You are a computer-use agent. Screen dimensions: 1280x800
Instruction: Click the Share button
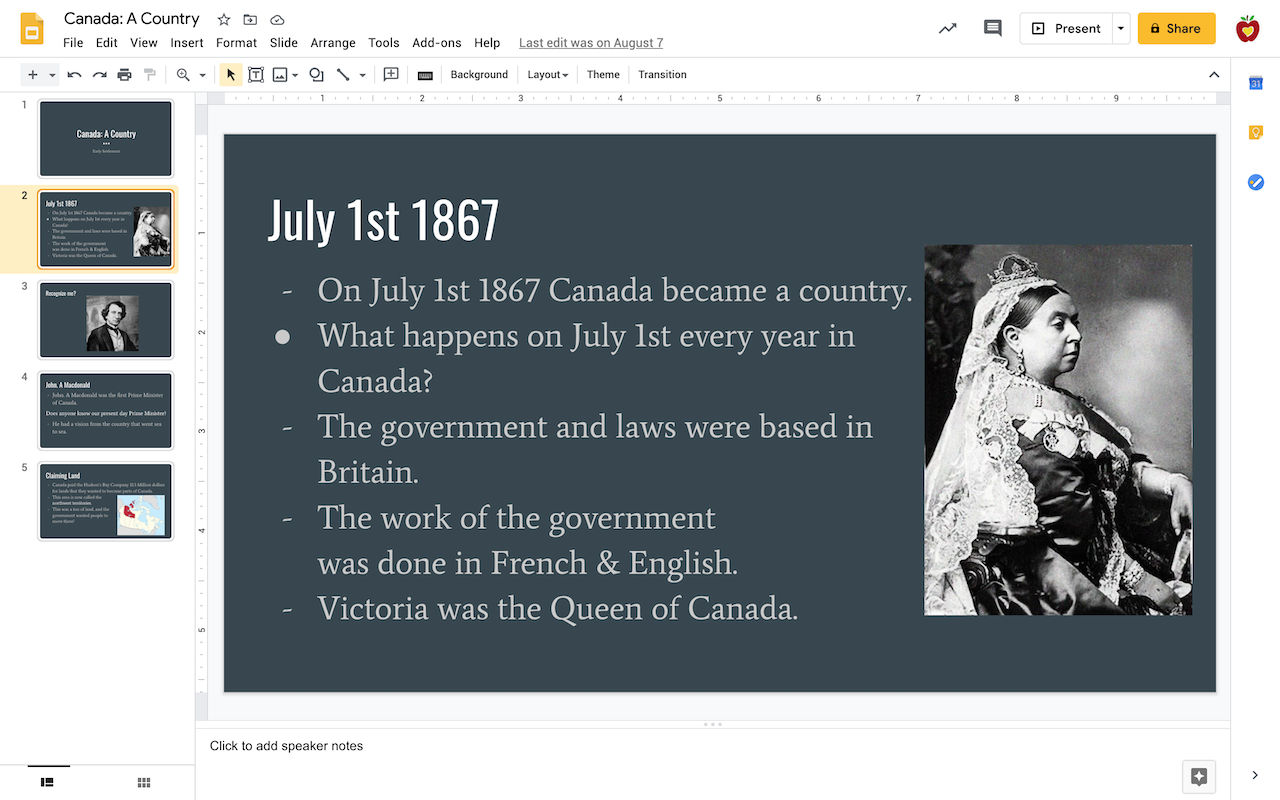[x=1176, y=28]
